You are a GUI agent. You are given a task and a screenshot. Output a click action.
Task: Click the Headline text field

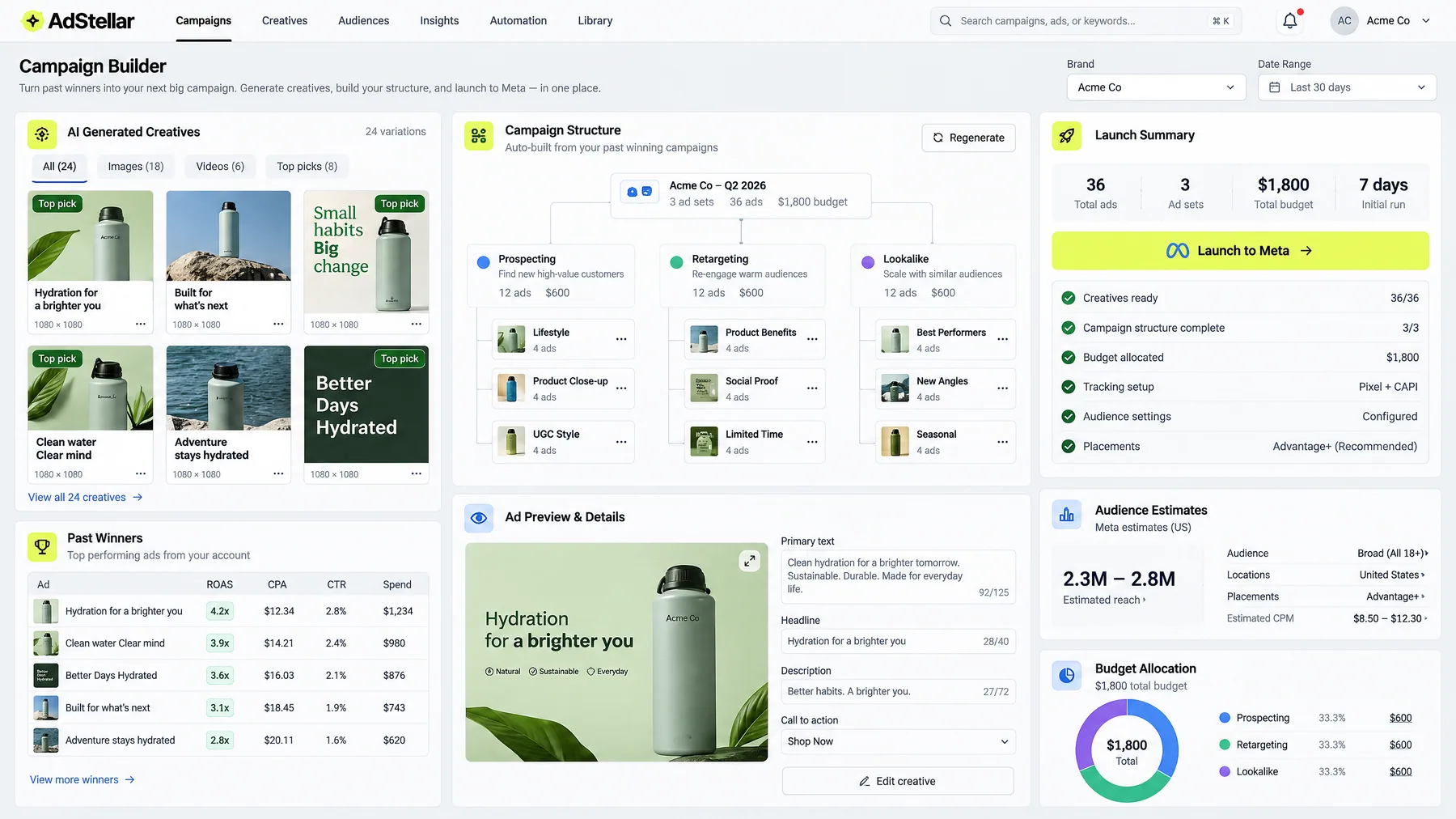898,642
